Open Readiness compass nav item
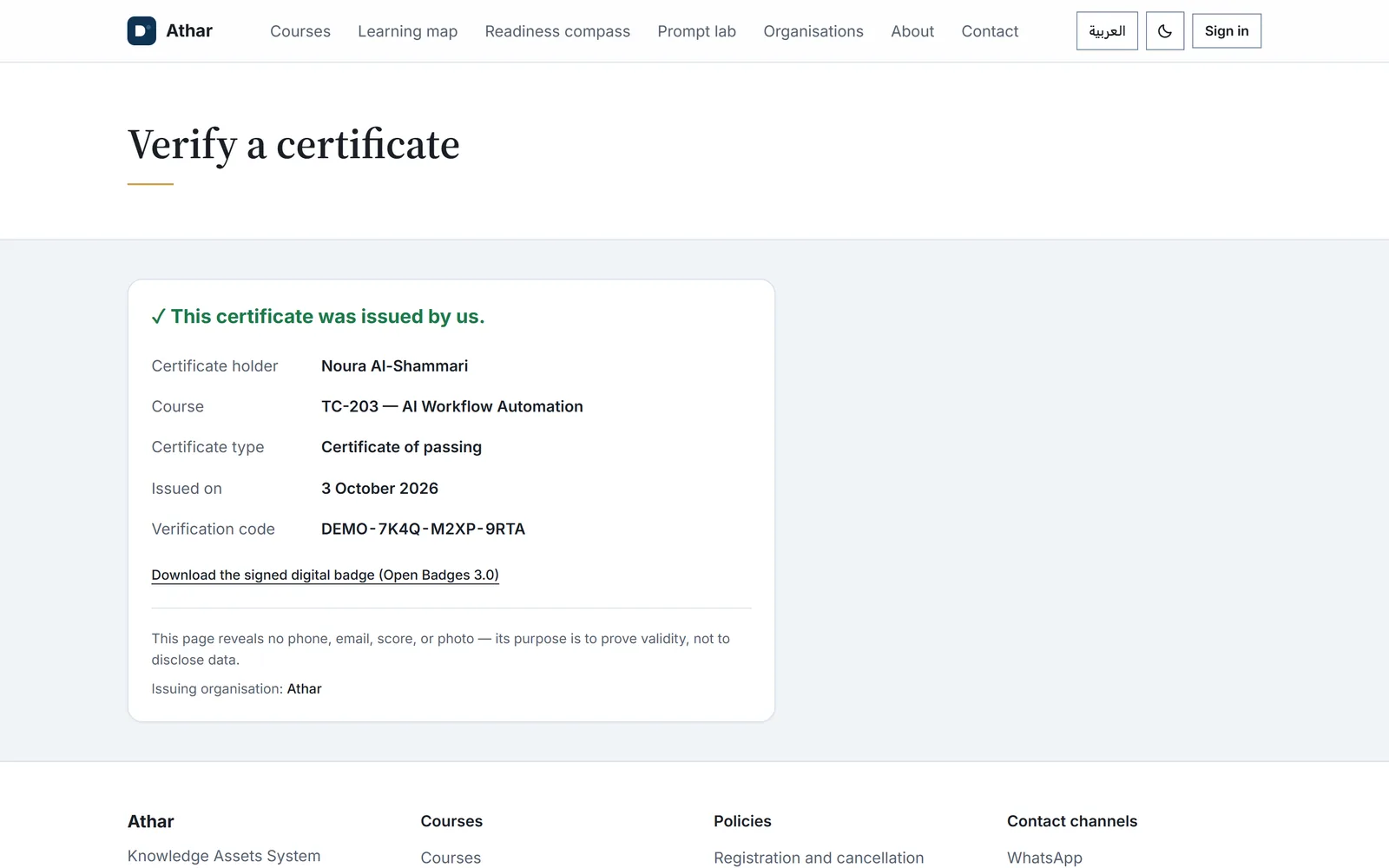The width and height of the screenshot is (1389, 868). point(557,31)
